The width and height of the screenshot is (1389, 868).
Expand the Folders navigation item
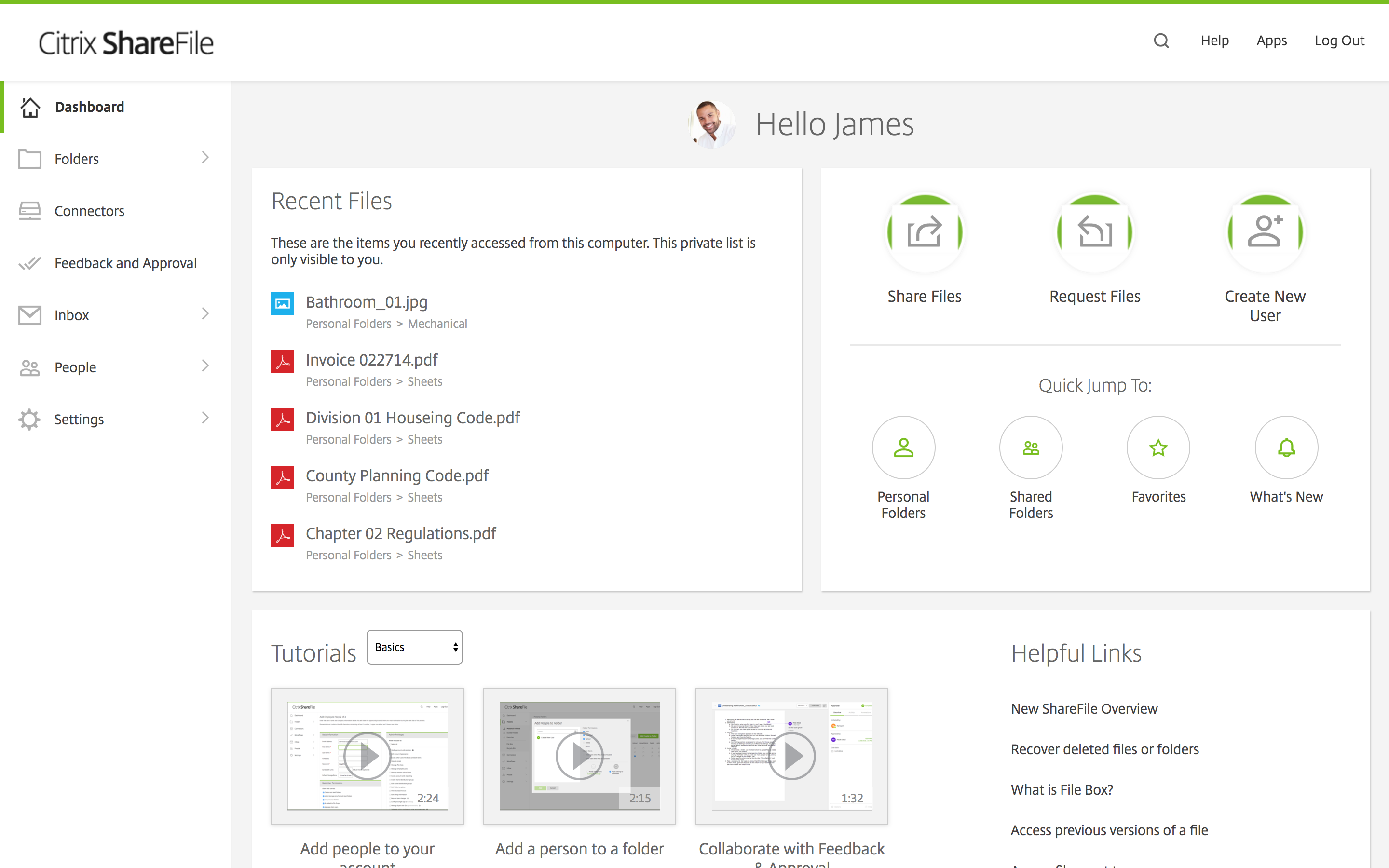(205, 158)
